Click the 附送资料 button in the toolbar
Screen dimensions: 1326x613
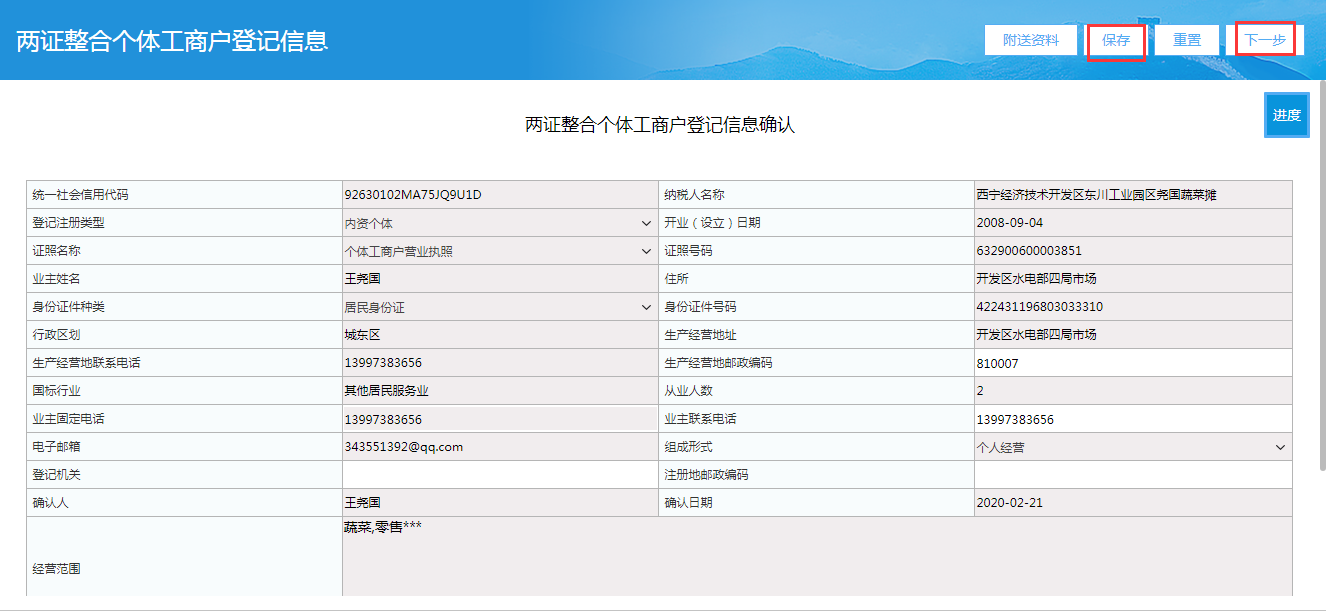[1031, 40]
